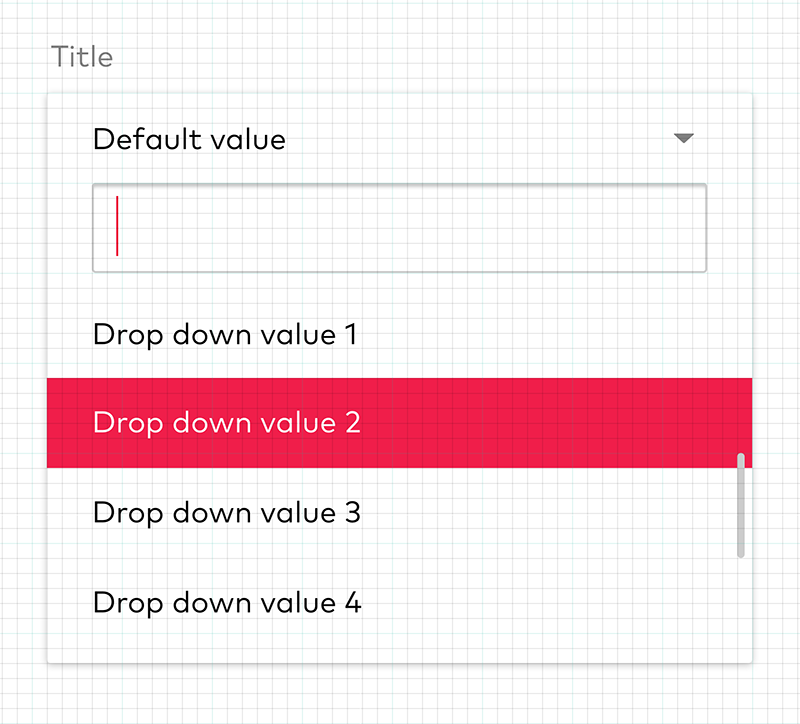Click inside the filter text box
This screenshot has width=800, height=724.
click(399, 227)
